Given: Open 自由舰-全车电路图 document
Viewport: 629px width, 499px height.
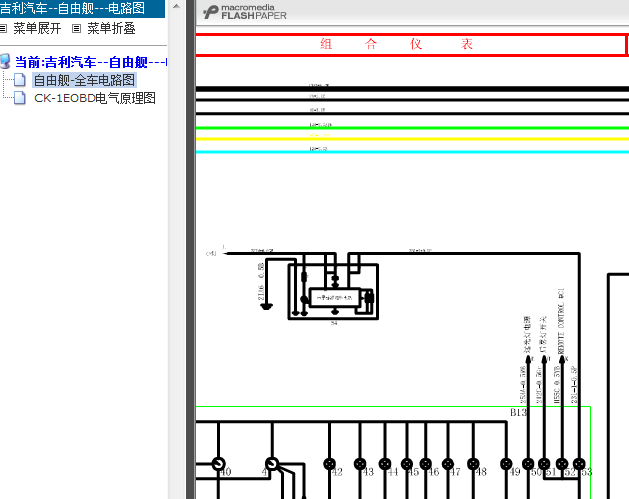Looking at the screenshot, I should (84, 80).
